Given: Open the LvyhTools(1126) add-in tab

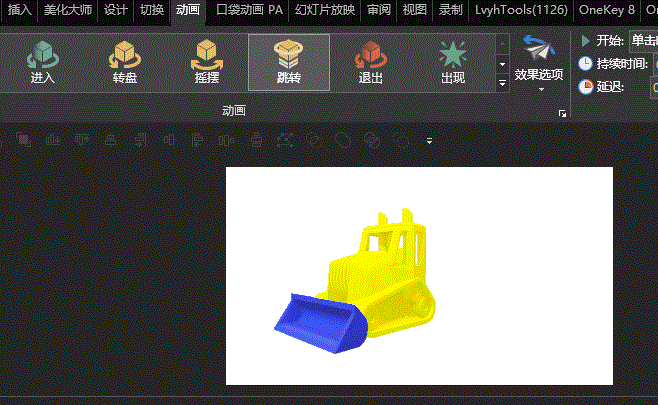Looking at the screenshot, I should pos(521,11).
